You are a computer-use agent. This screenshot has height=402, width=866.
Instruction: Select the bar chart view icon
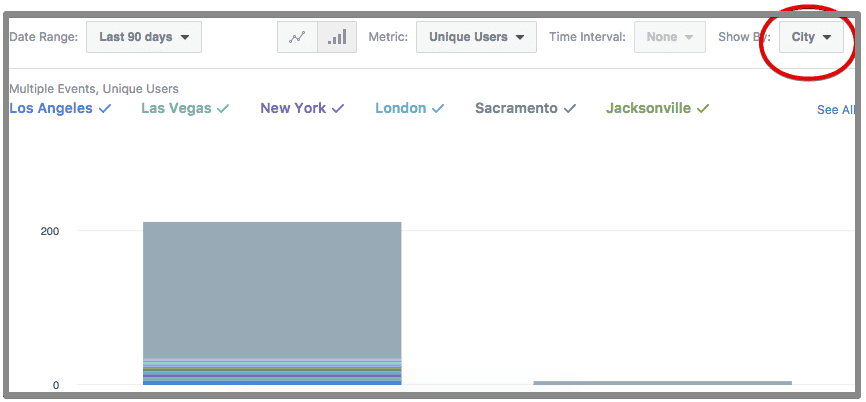click(x=338, y=37)
